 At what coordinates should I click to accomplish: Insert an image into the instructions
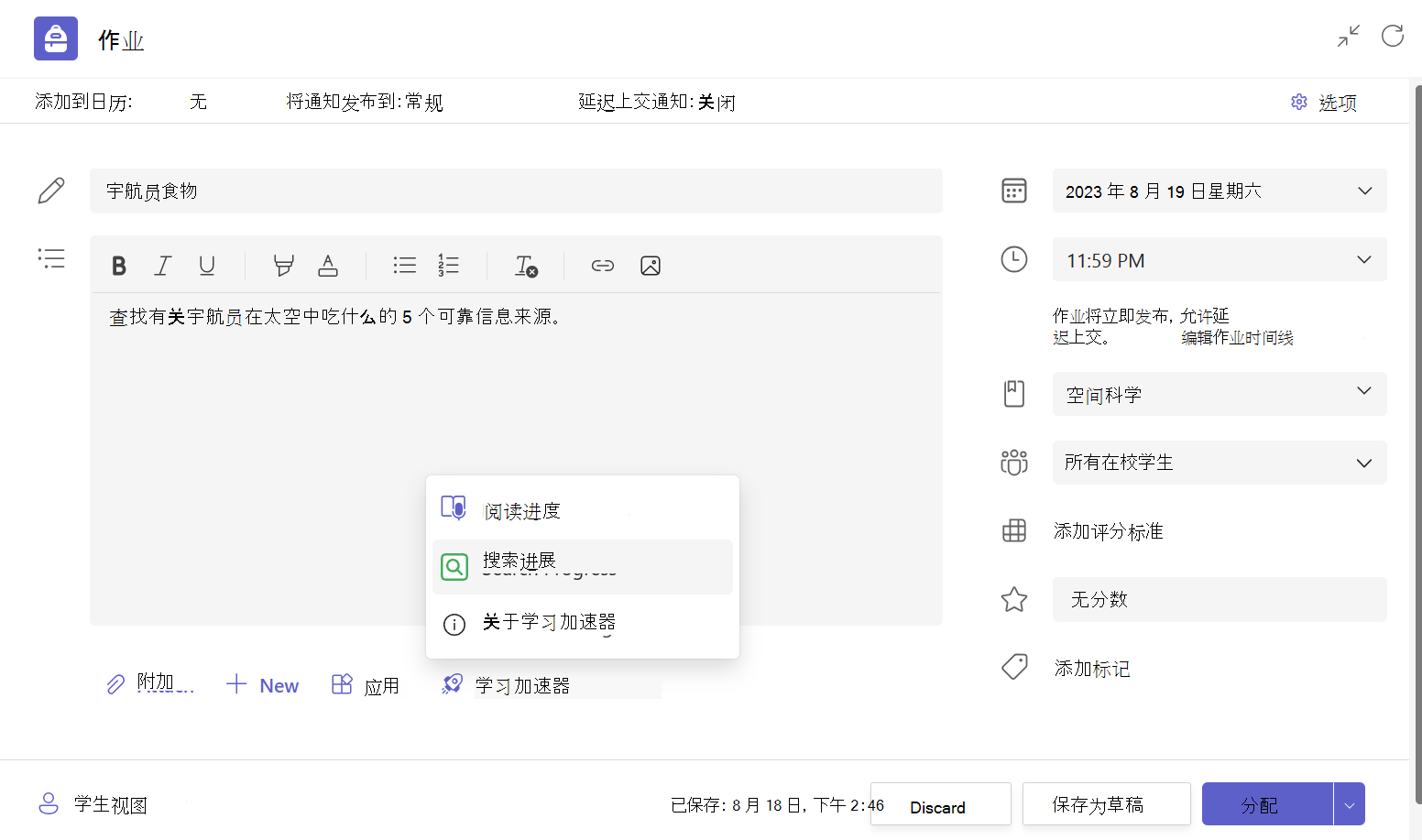click(x=651, y=266)
